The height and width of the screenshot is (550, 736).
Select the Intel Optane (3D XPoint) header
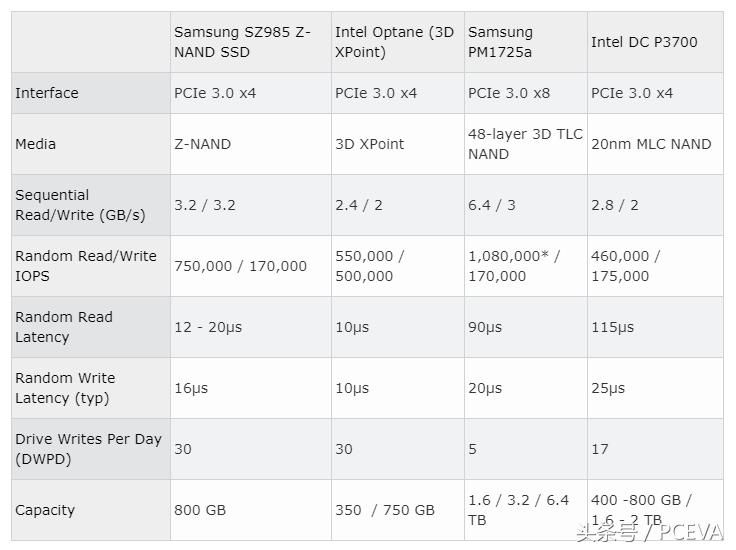click(x=394, y=42)
